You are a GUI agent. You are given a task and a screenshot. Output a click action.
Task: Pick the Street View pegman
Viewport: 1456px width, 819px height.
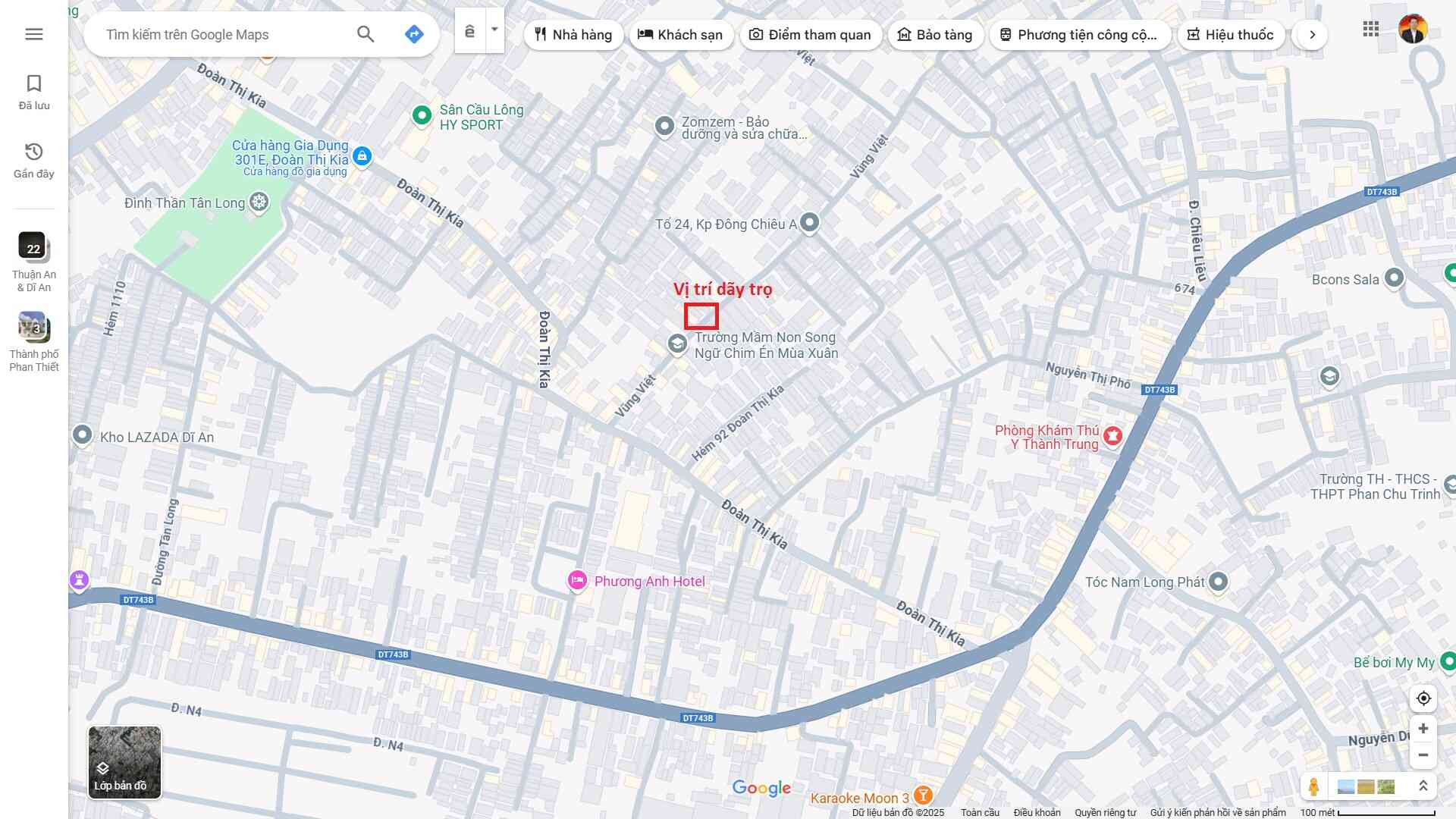(x=1314, y=787)
